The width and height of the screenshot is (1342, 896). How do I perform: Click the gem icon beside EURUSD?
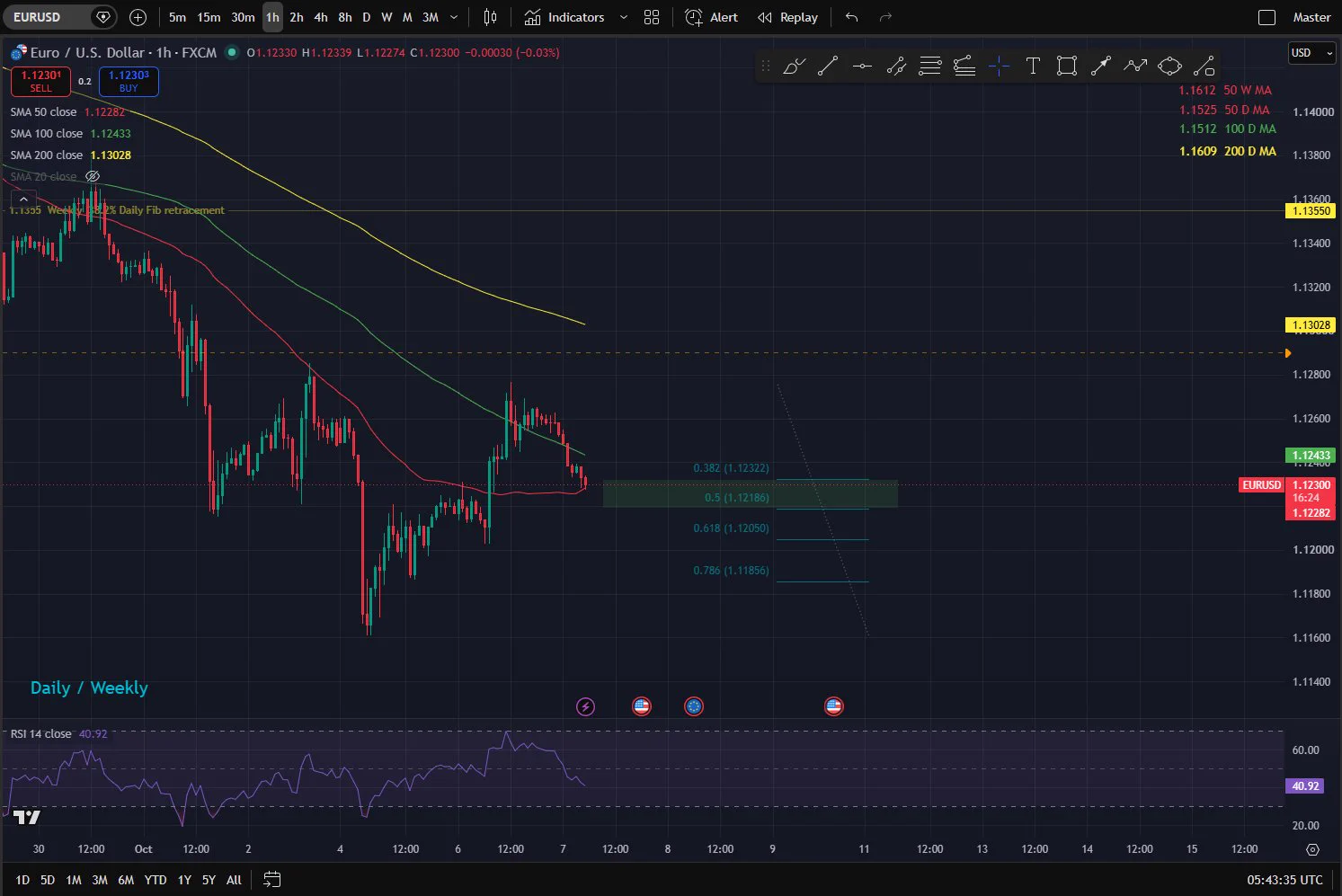click(x=103, y=17)
